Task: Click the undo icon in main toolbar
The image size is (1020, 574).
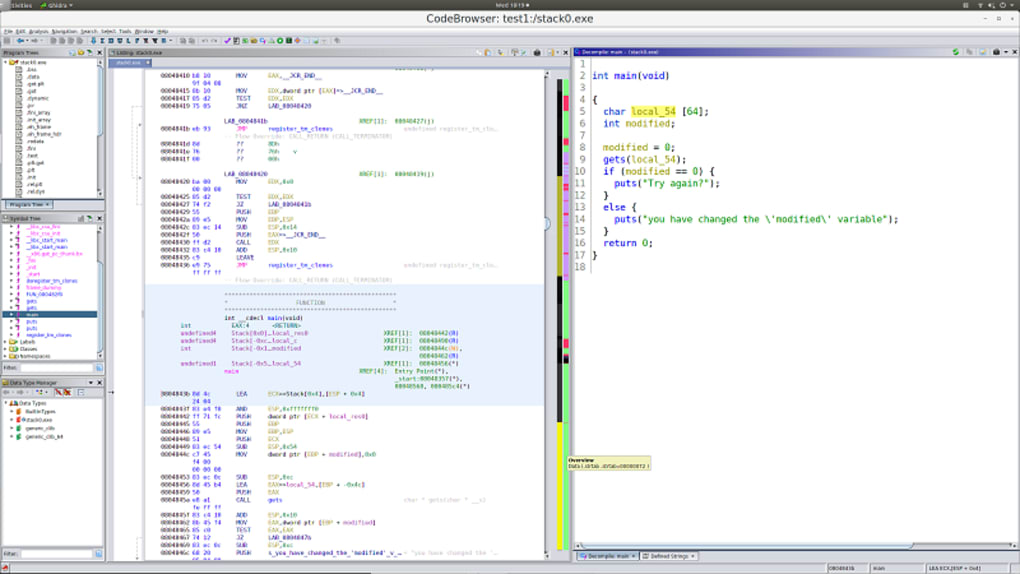Action: point(205,41)
